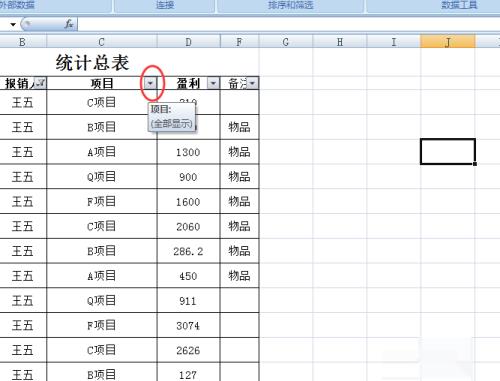Click the 统计总表 title cell
500x381 pixels.
point(92,62)
